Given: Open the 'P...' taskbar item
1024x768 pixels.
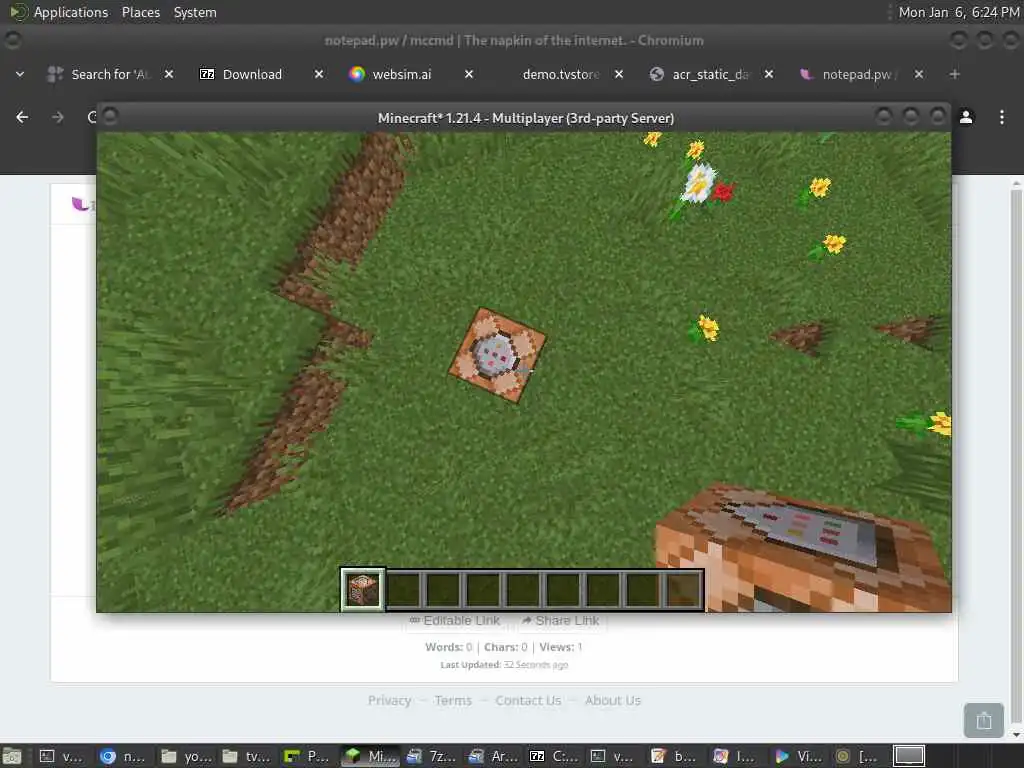Looking at the screenshot, I should pos(307,756).
